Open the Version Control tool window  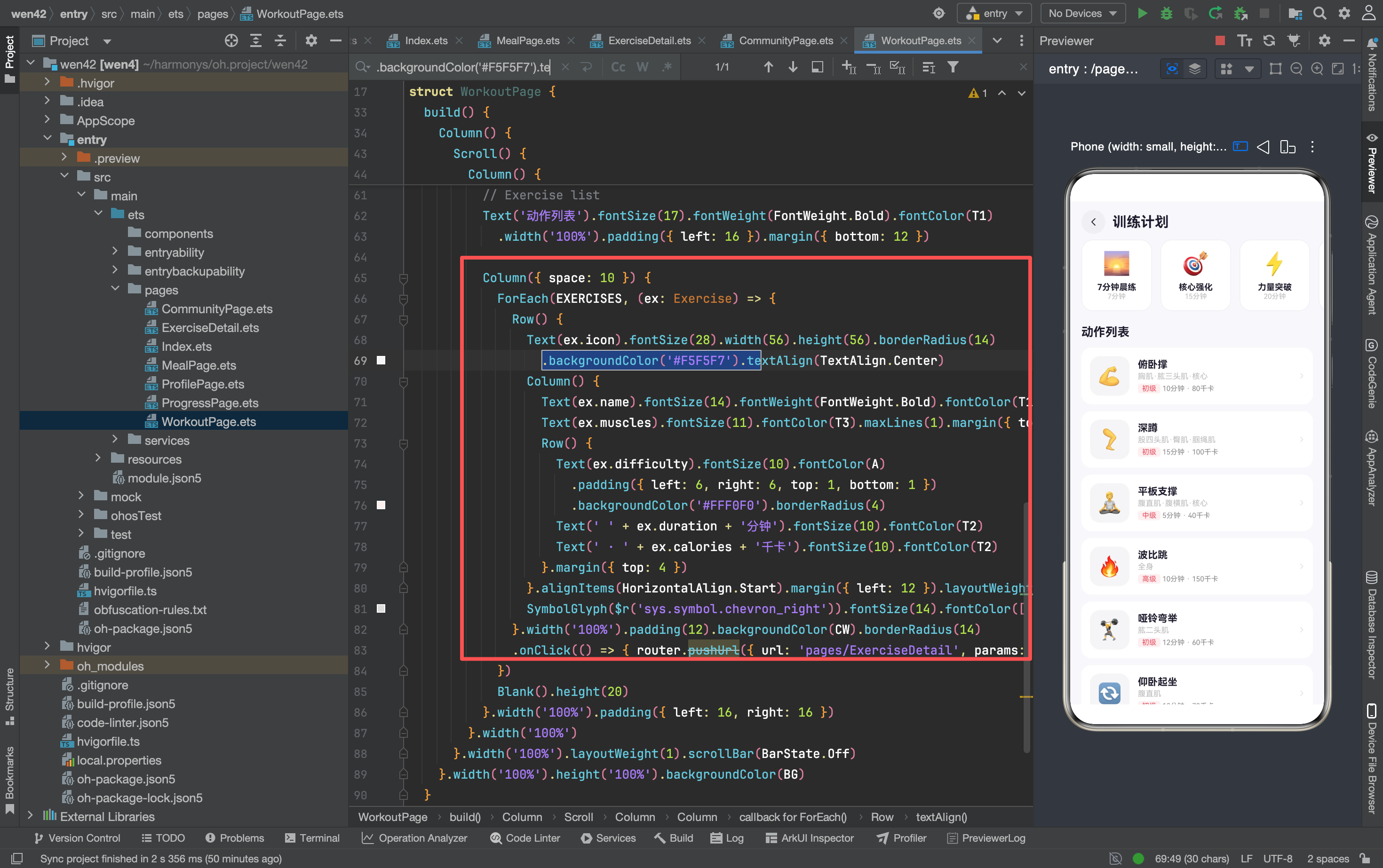tap(77, 837)
